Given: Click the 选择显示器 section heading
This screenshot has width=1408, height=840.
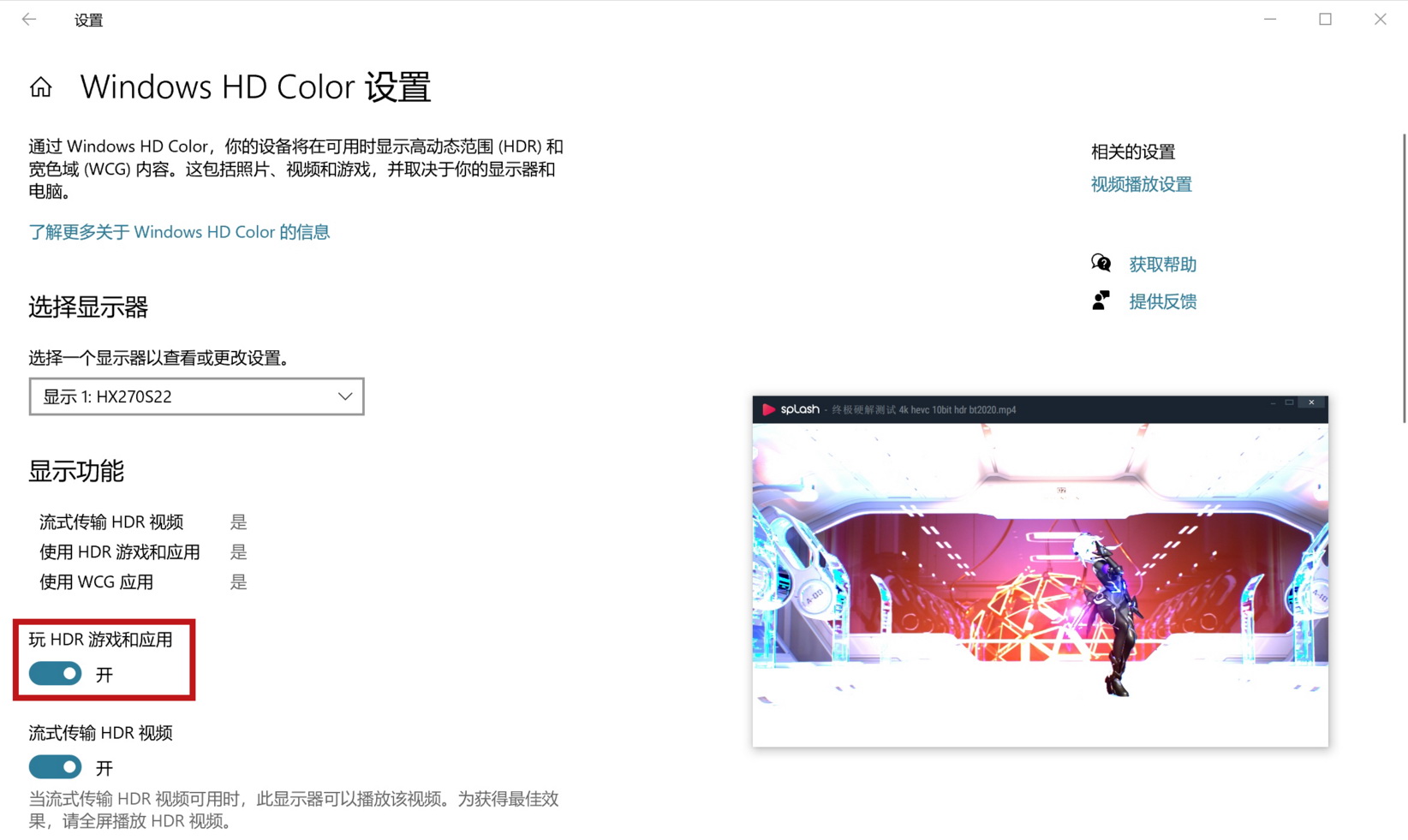Looking at the screenshot, I should pos(88,307).
